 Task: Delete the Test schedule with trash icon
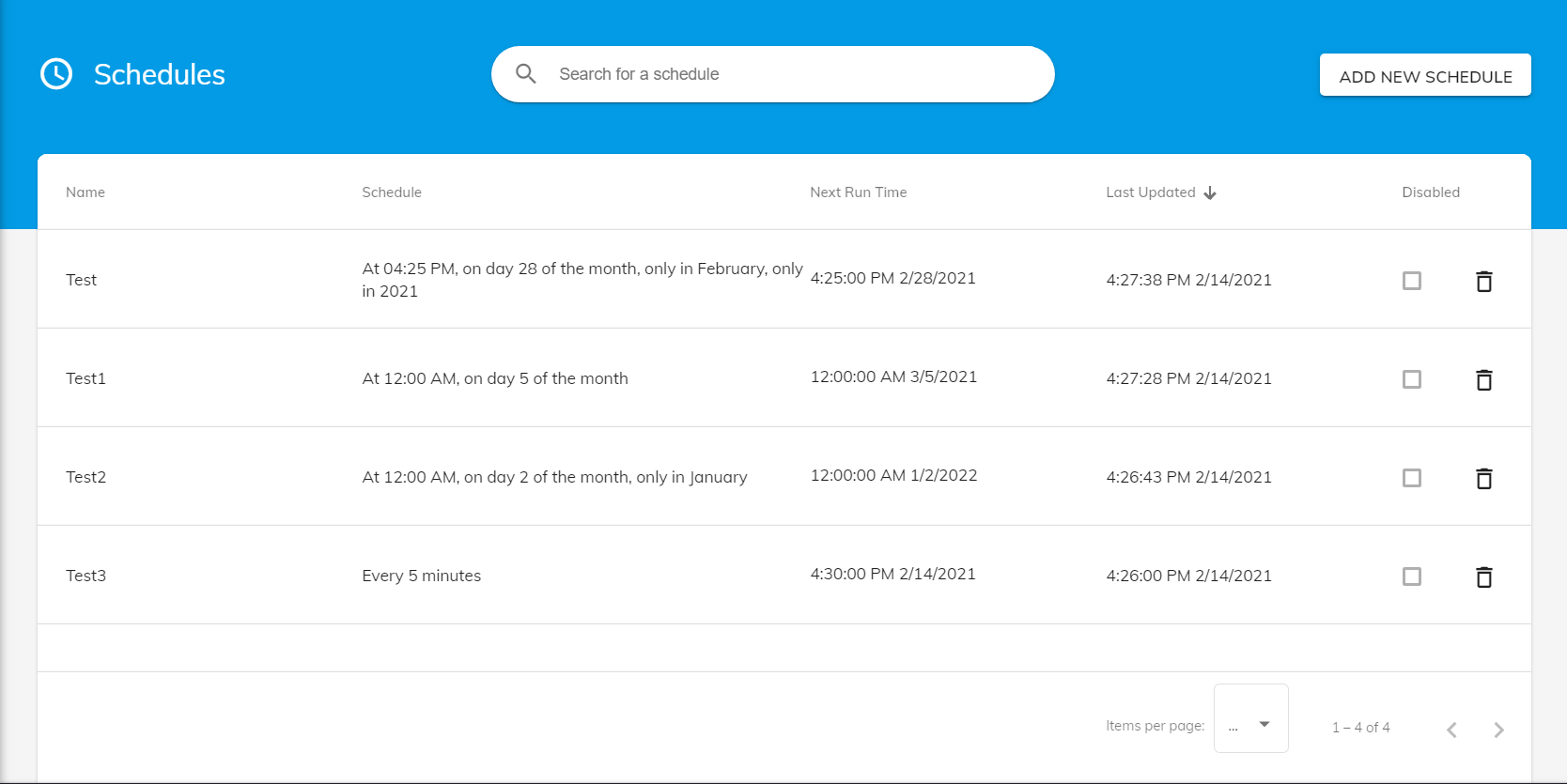pos(1484,281)
